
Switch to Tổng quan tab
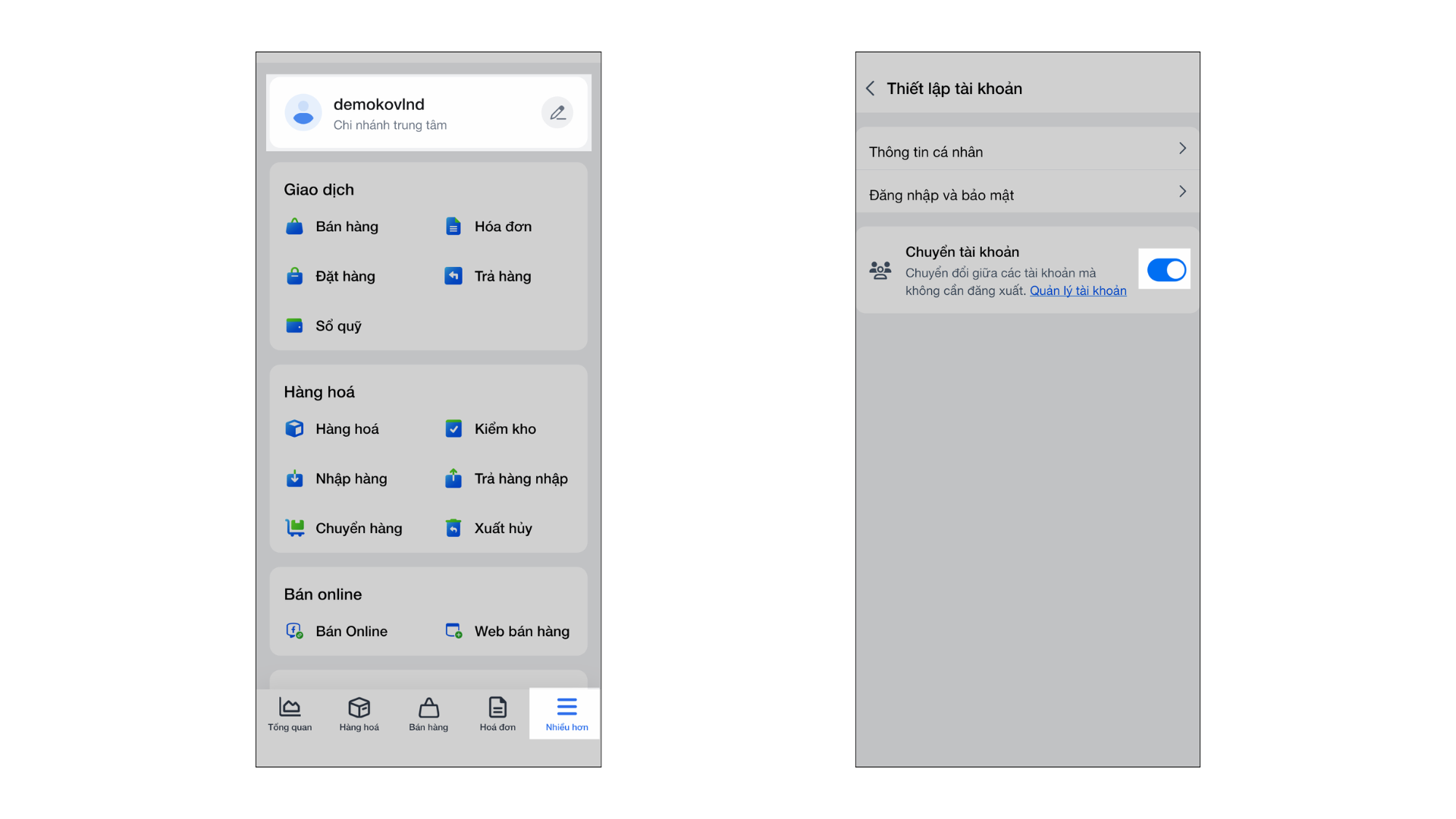point(290,714)
